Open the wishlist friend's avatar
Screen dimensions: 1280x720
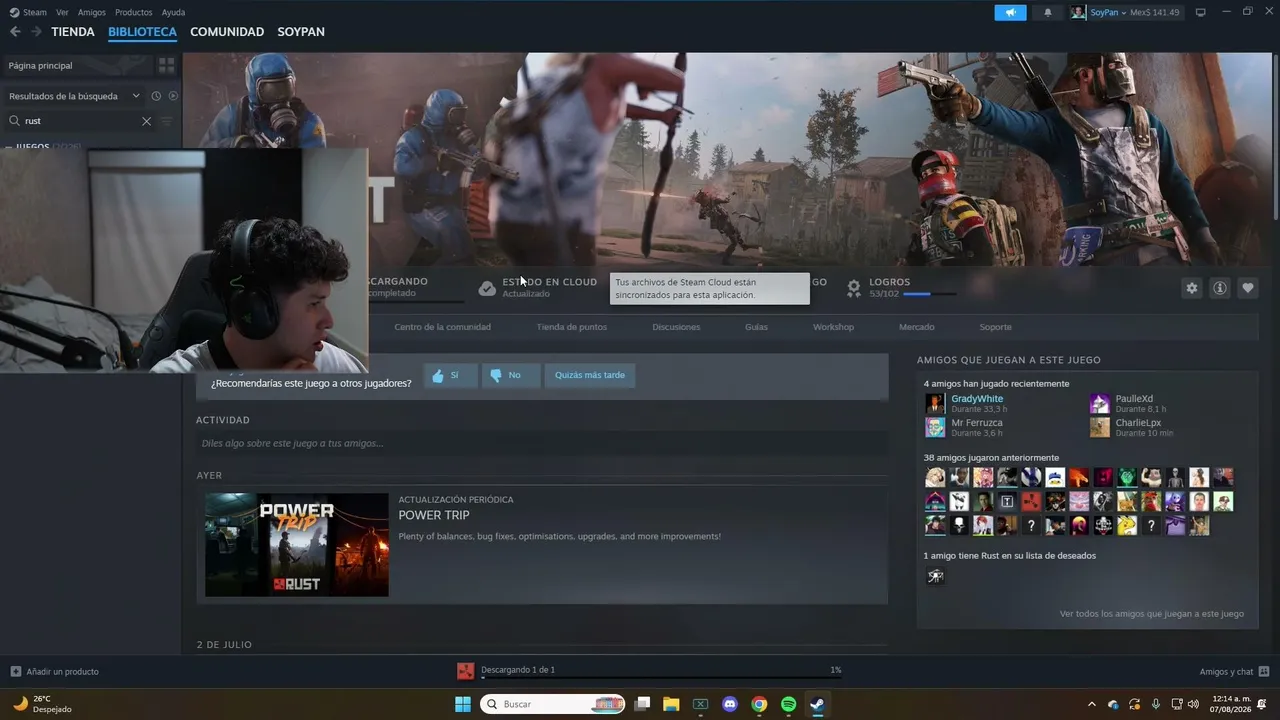tap(935, 576)
